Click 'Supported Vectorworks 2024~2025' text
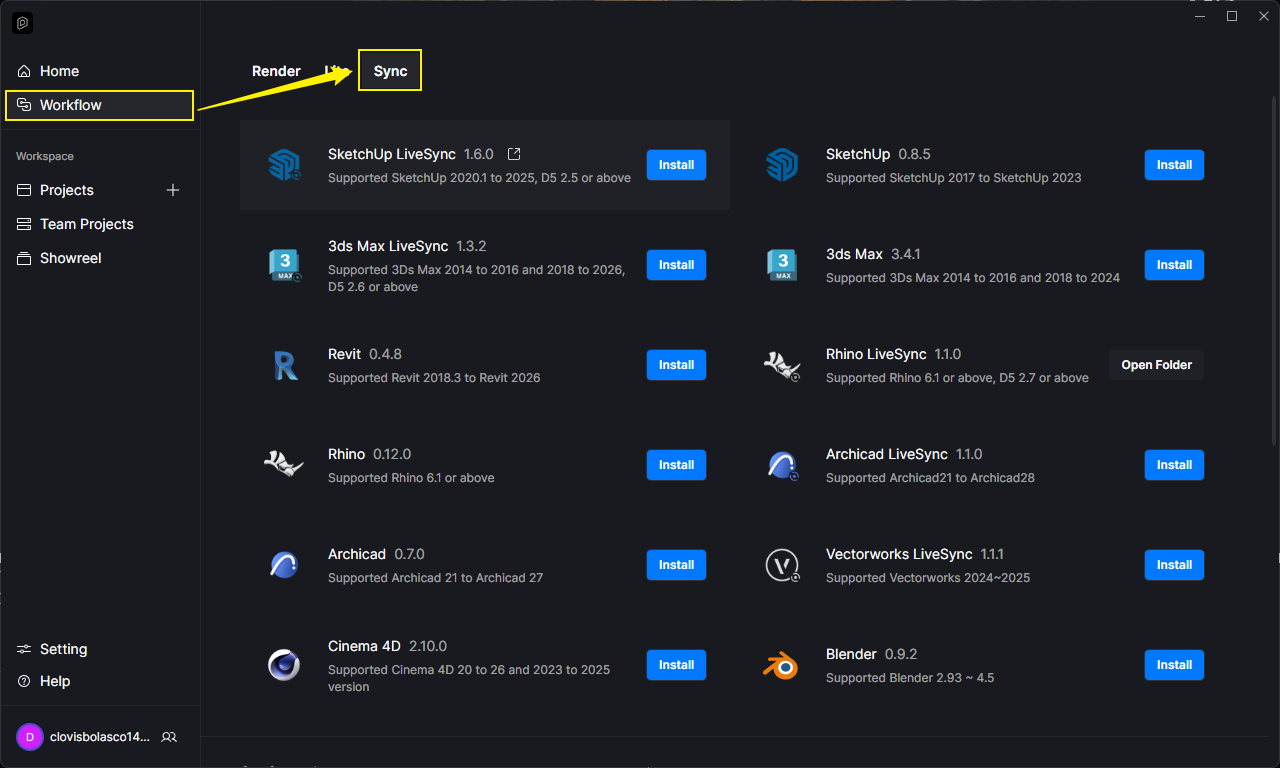The image size is (1280, 768). (x=928, y=578)
